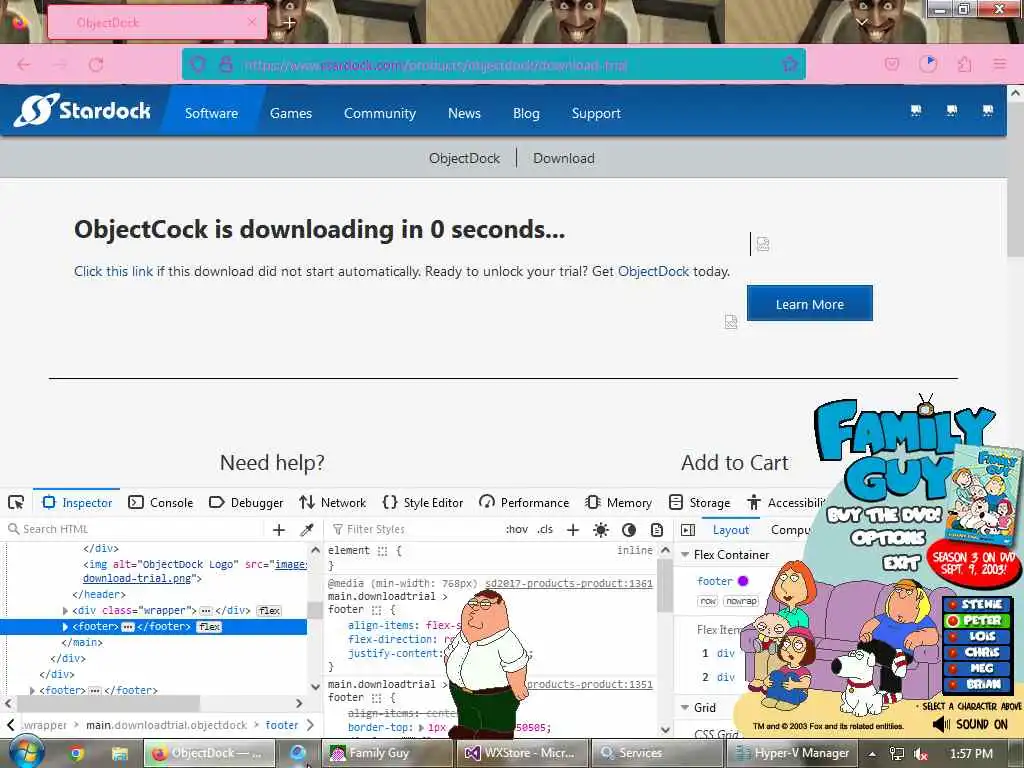Image resolution: width=1024 pixels, height=768 pixels.
Task: Open the Inspector tab
Action: coord(77,502)
